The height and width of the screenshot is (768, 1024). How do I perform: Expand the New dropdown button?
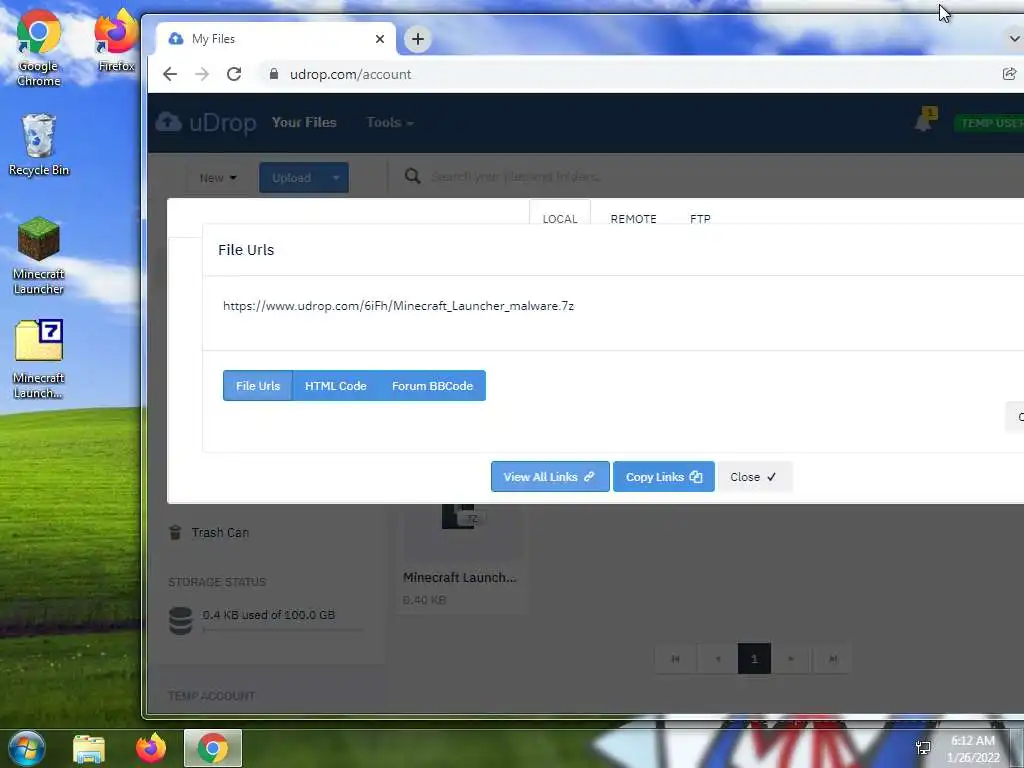pos(217,178)
